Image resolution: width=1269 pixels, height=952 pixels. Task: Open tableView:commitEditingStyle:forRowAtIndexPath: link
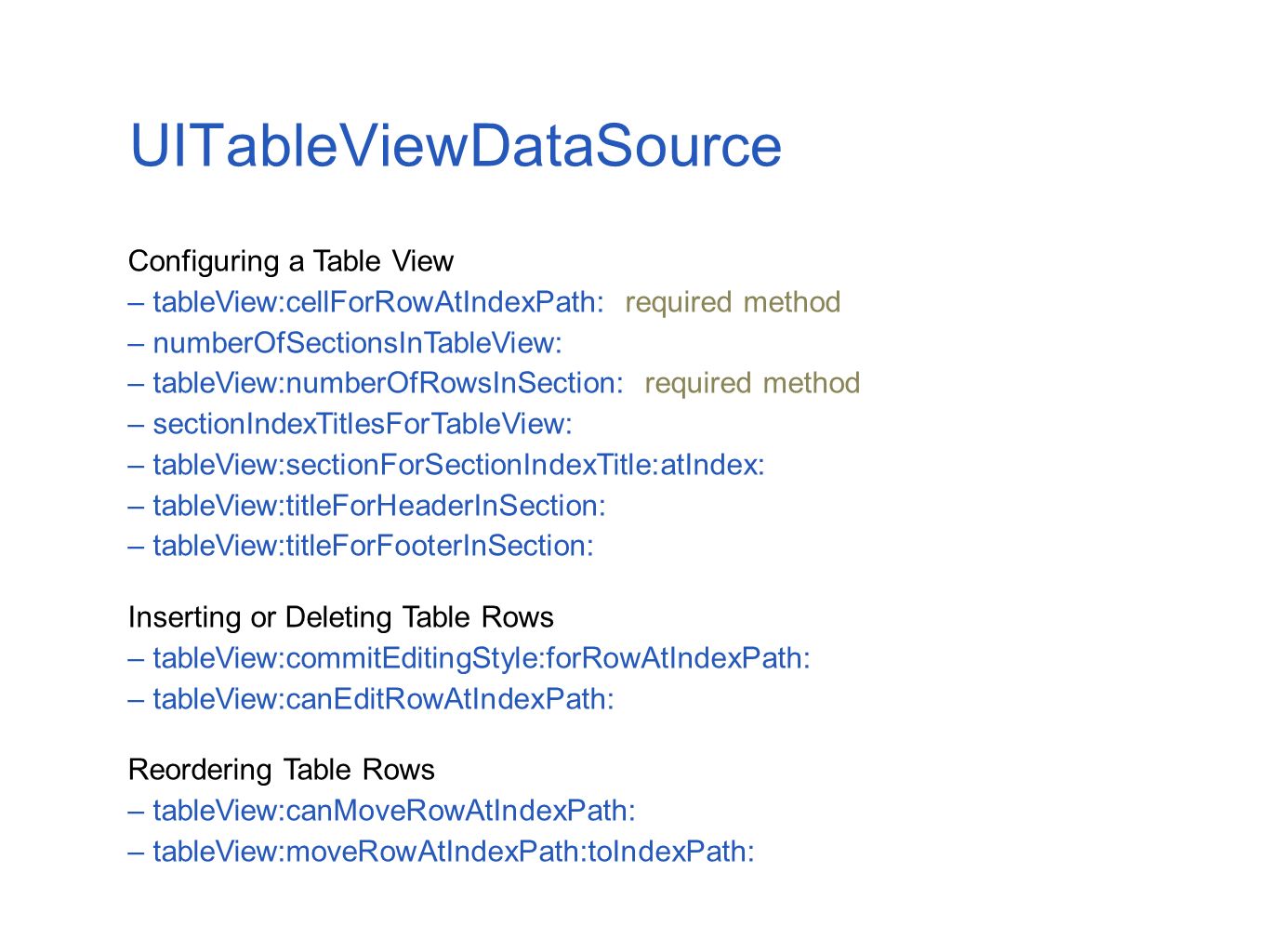482,658
